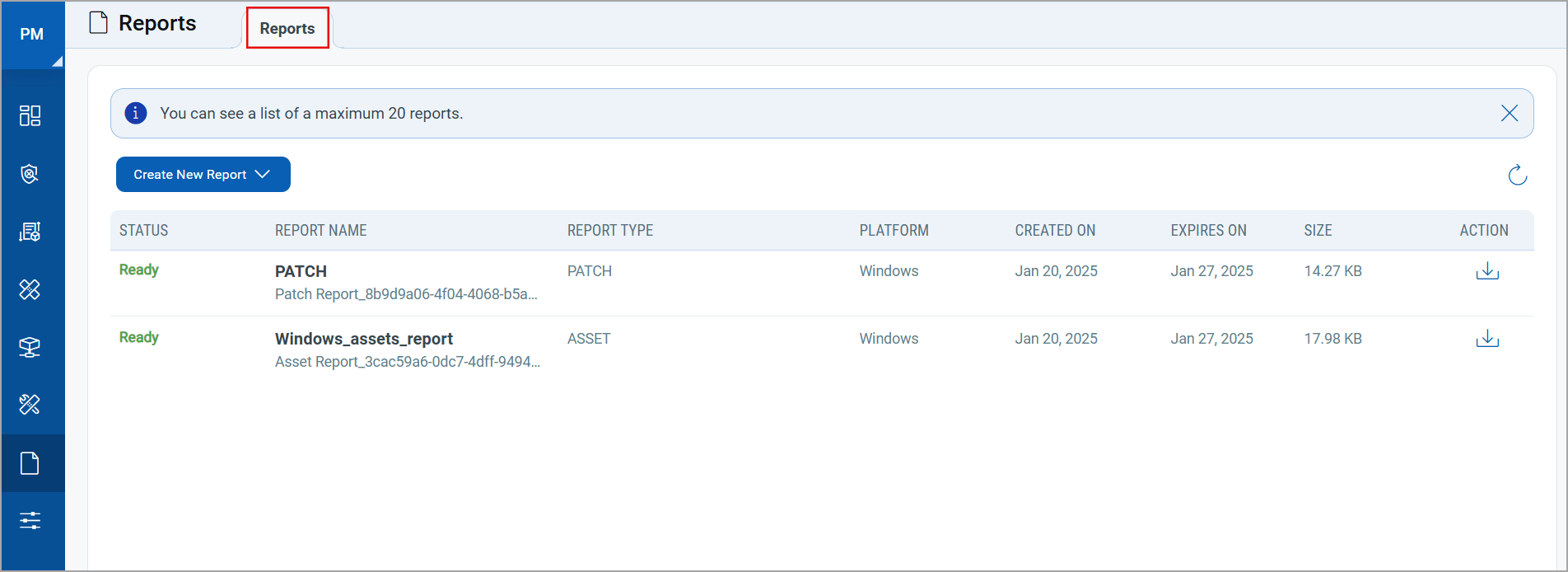Click the STATUS column header

[x=144, y=231]
